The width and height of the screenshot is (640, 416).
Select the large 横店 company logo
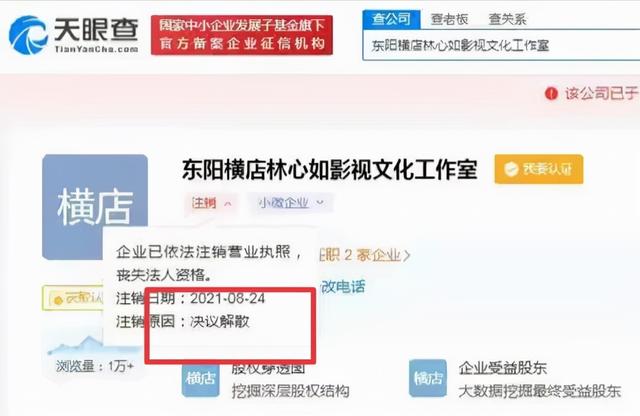coord(95,207)
